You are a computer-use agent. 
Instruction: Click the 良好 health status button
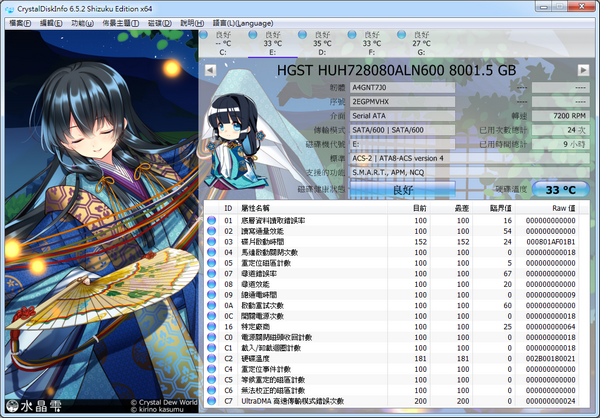point(403,189)
